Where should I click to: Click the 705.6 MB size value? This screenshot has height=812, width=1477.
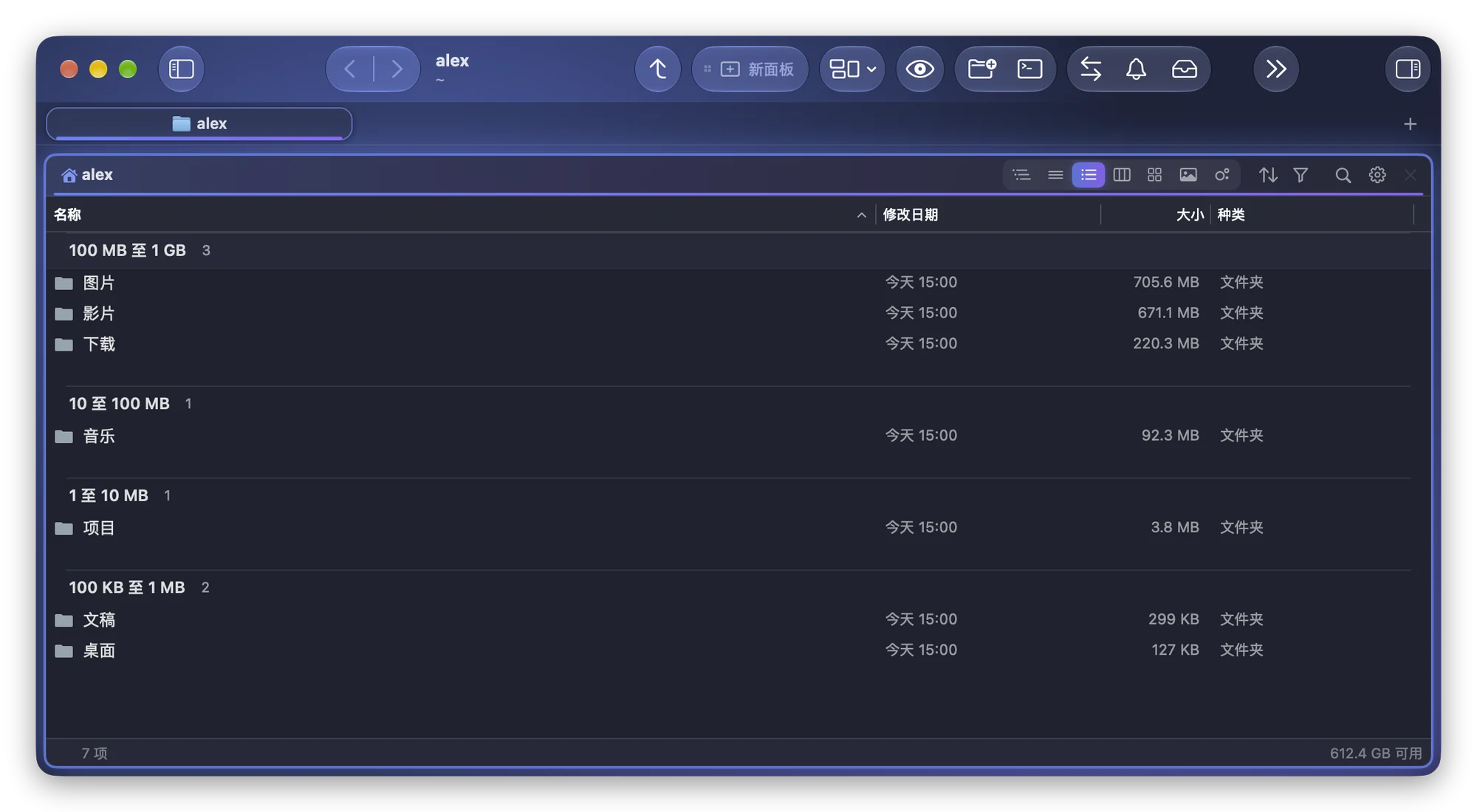point(1166,282)
